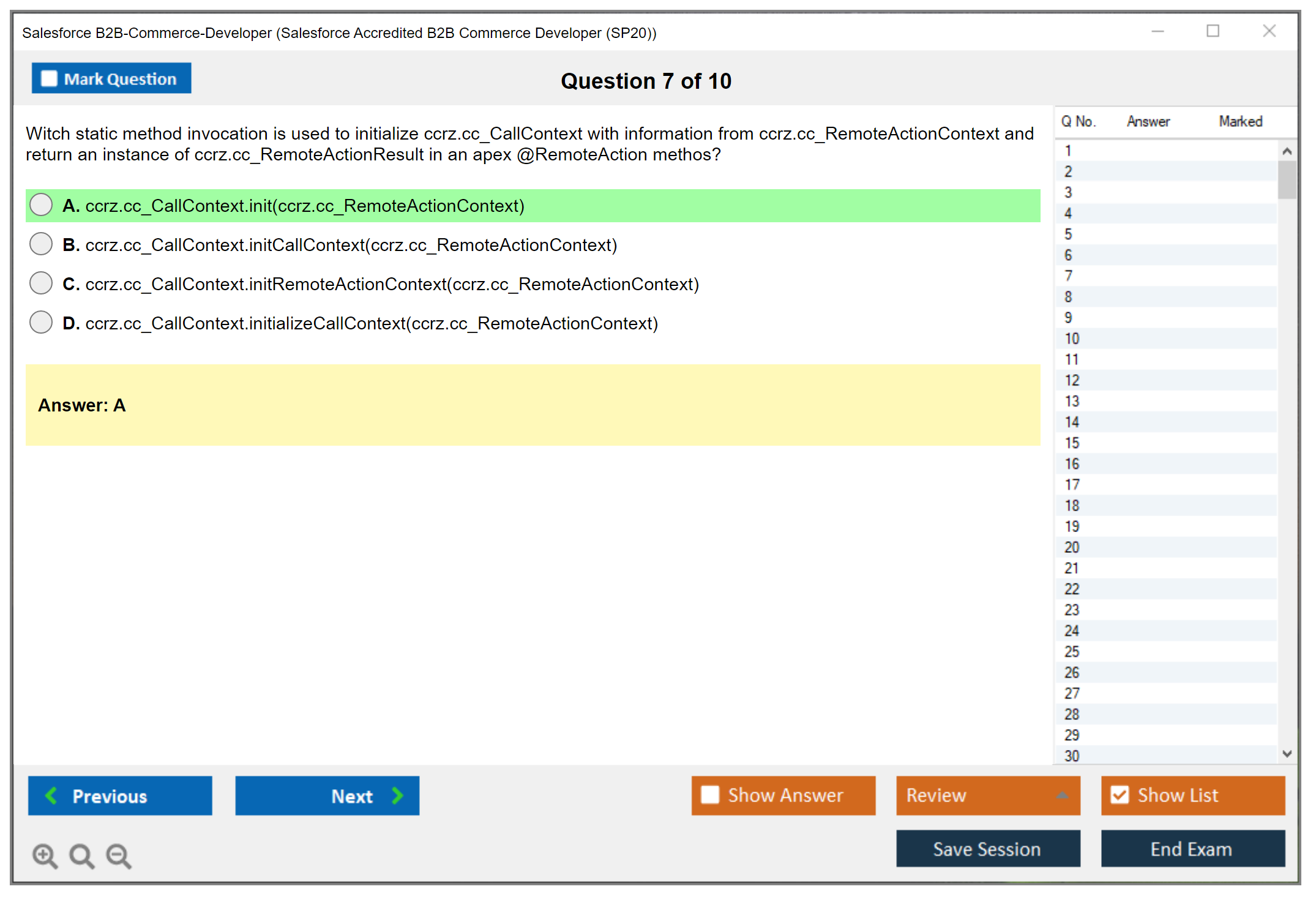Click the green right arrow on Next
The height and width of the screenshot is (900, 1316).
pyautogui.click(x=397, y=795)
